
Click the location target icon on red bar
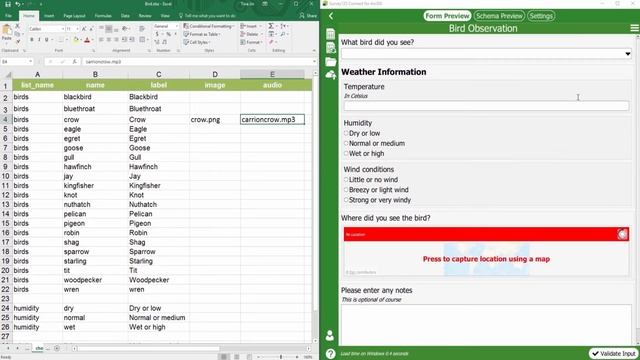coord(622,234)
